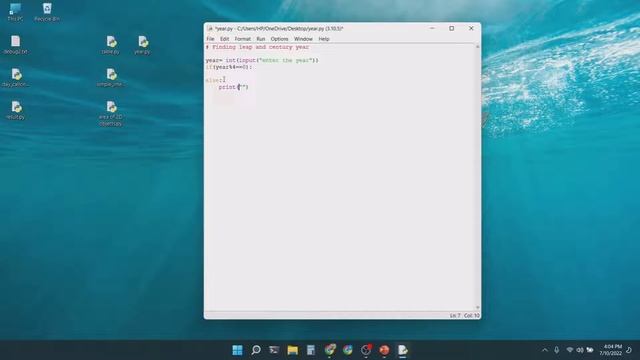
Task: Open the Run menu
Action: (261, 39)
